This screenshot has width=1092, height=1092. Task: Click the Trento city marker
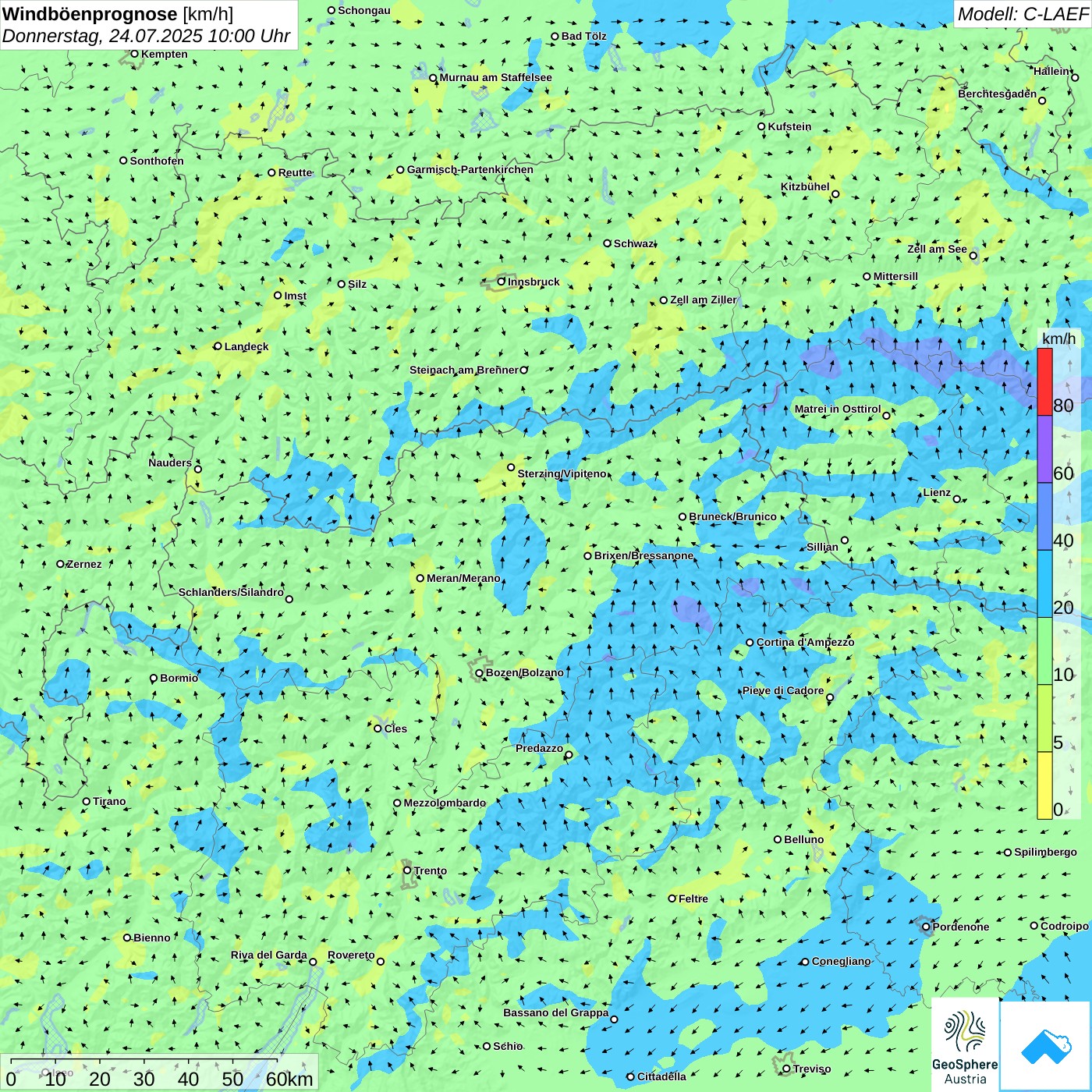(x=407, y=870)
